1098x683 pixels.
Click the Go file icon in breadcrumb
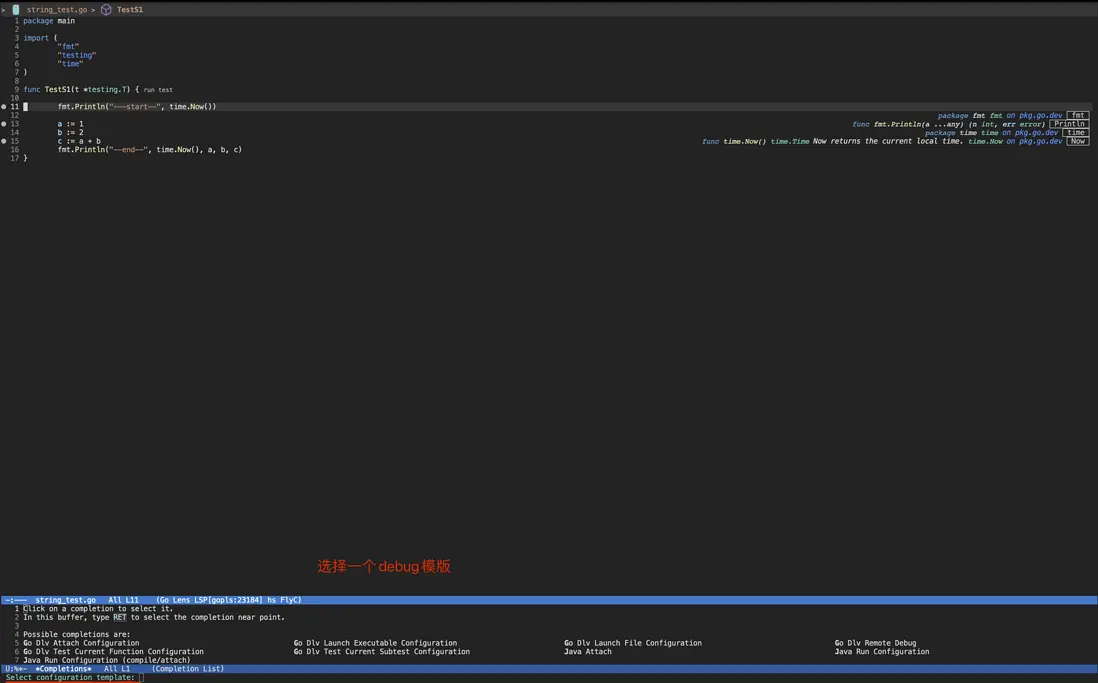15,10
